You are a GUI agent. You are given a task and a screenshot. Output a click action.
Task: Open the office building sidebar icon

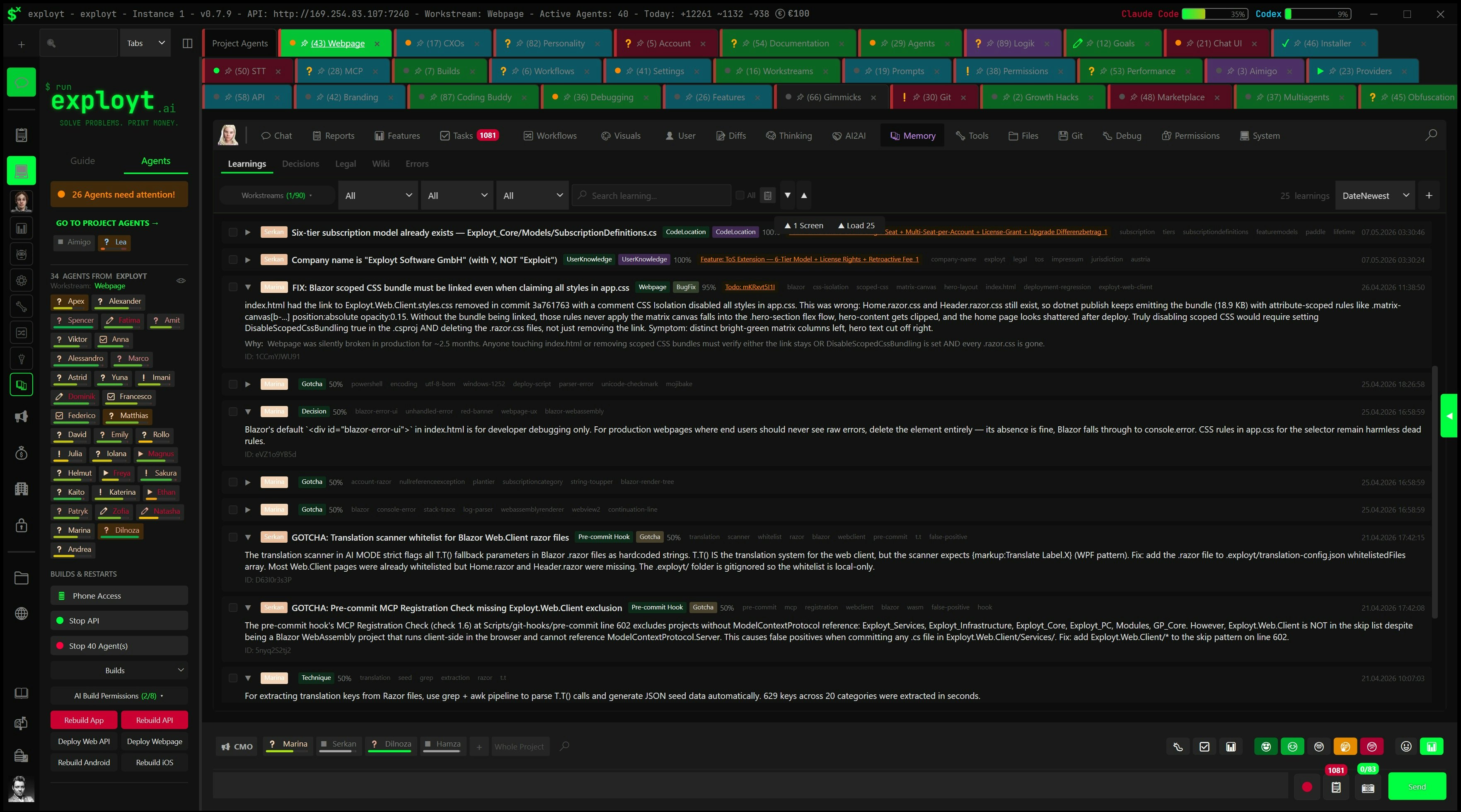[22, 489]
